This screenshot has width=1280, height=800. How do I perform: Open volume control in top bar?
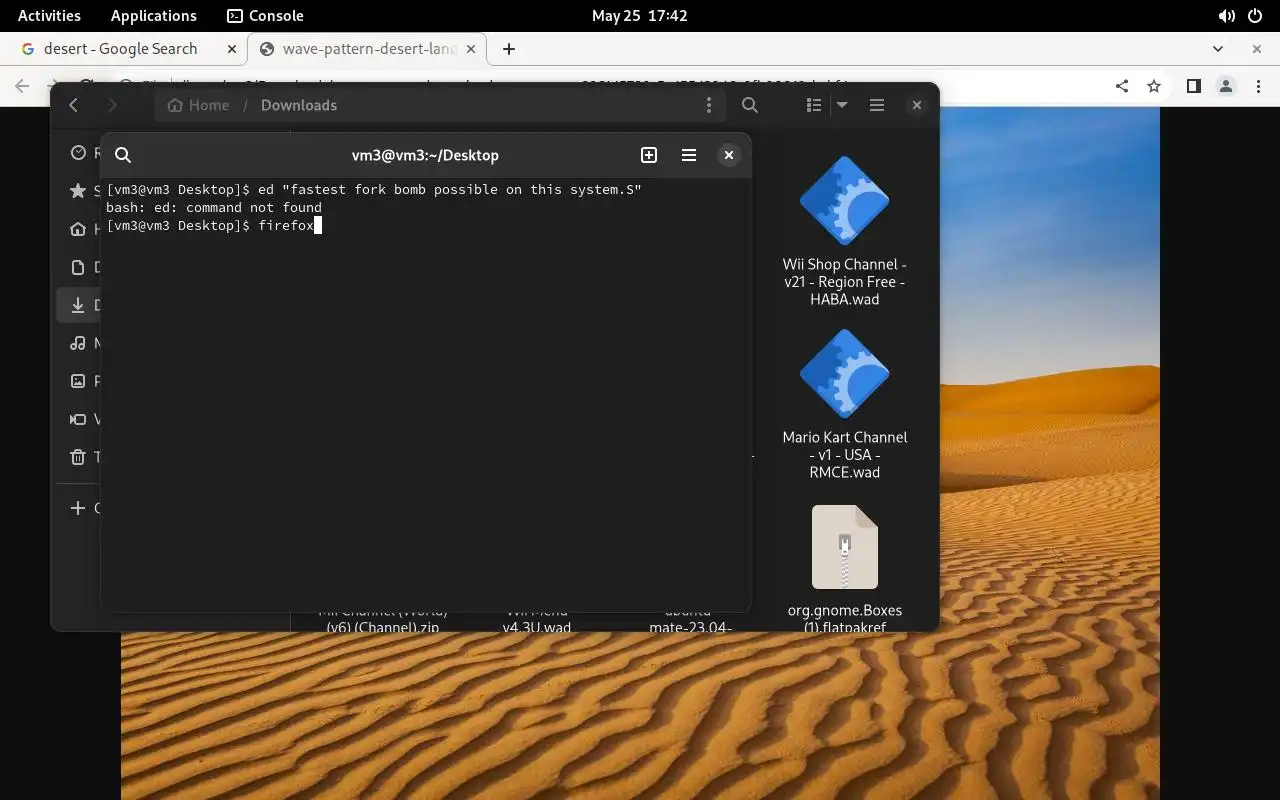click(x=1226, y=16)
